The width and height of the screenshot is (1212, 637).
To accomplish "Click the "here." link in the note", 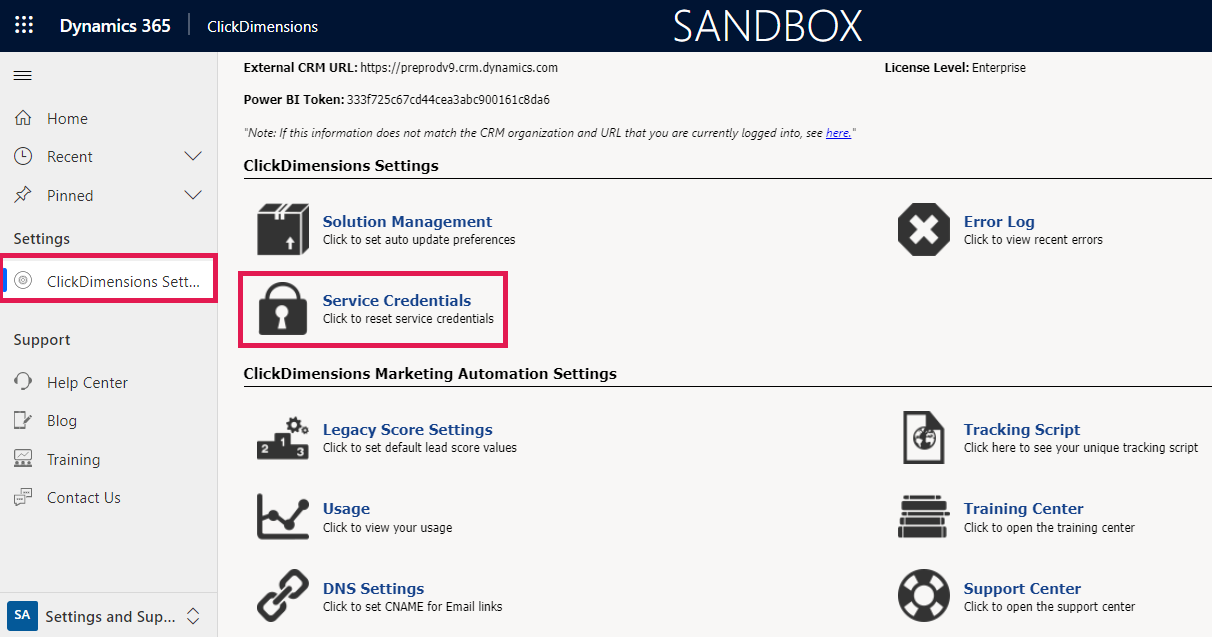I will [x=839, y=133].
